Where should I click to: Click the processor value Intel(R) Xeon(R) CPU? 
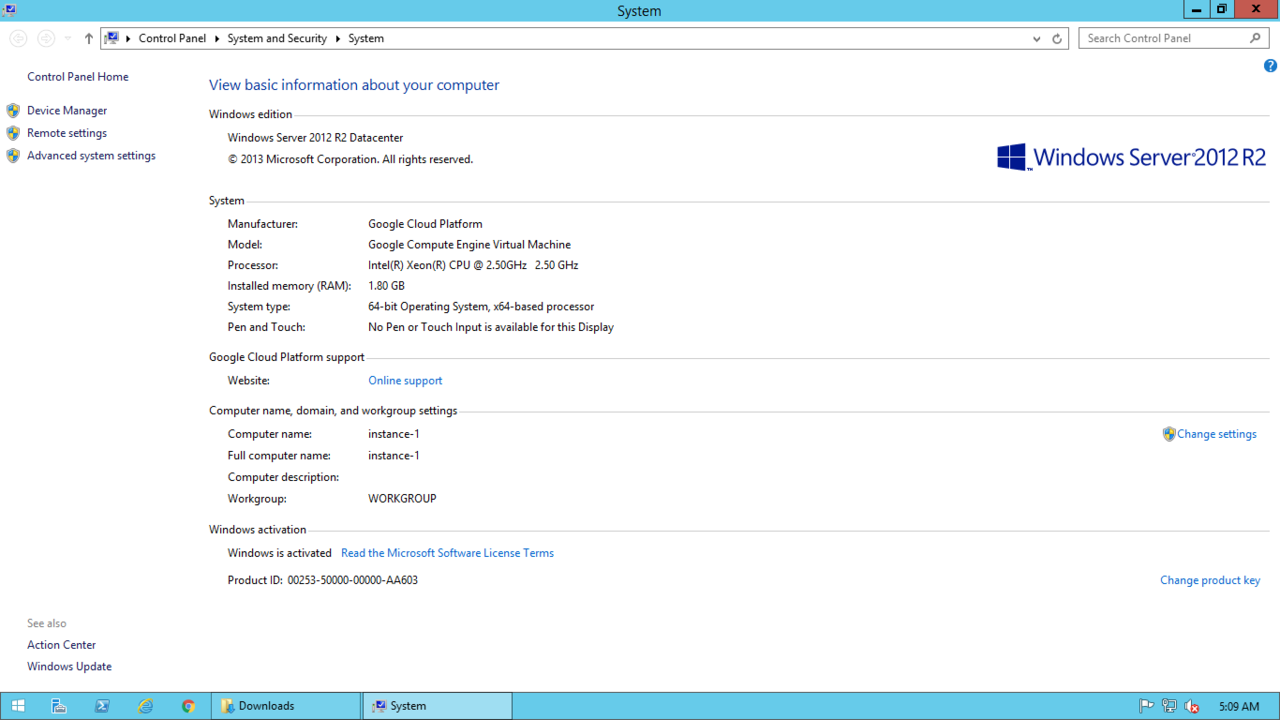[473, 265]
